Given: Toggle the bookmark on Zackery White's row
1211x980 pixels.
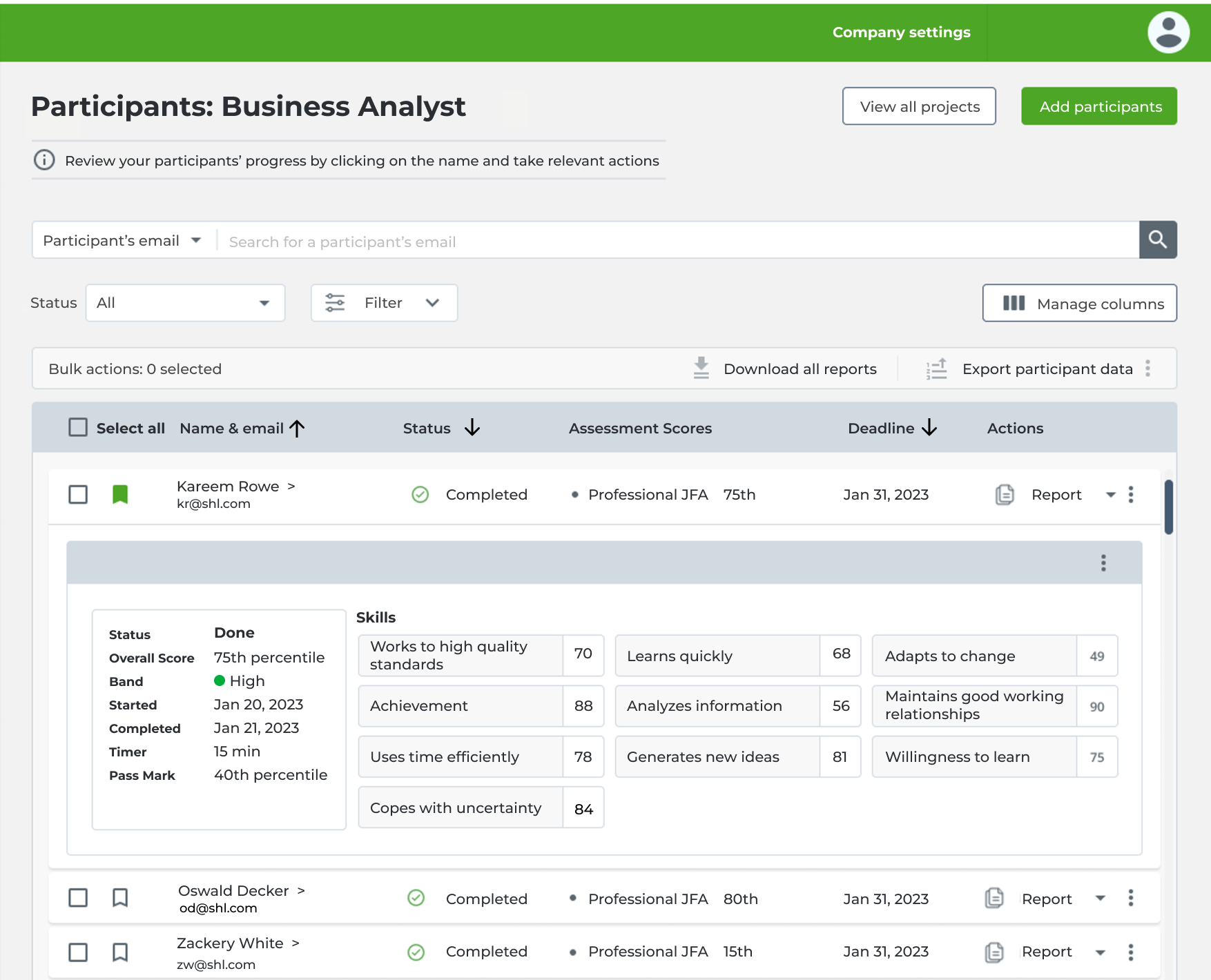Looking at the screenshot, I should 121,952.
